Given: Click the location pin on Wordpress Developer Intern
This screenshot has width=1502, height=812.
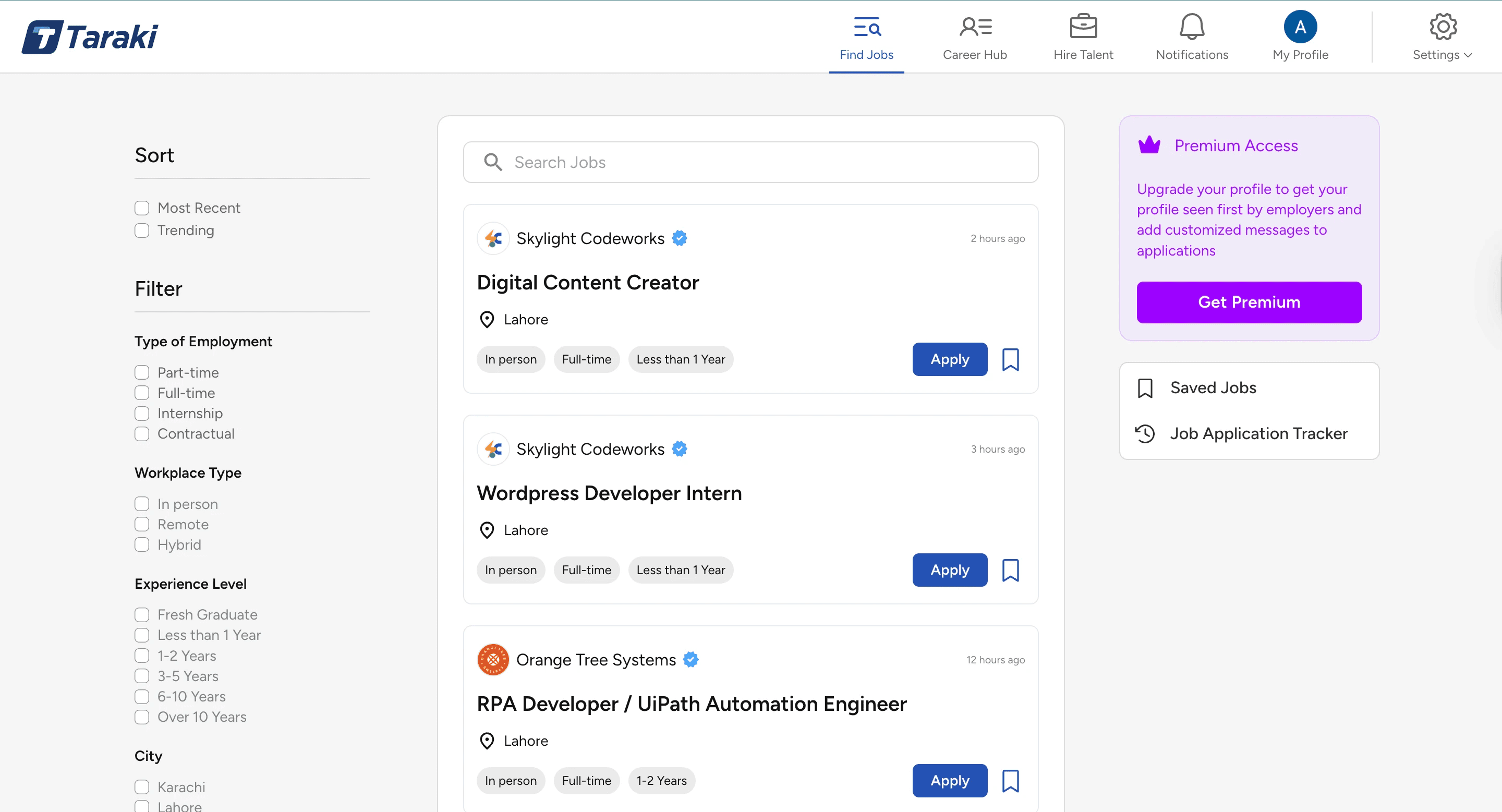Looking at the screenshot, I should (488, 530).
